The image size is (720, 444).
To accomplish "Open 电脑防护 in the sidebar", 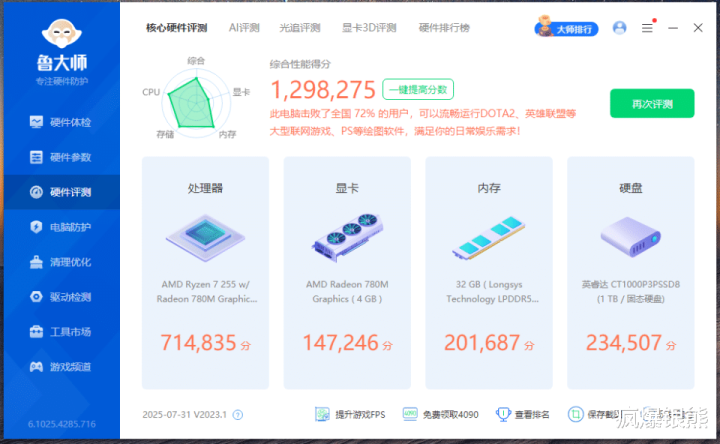I will tap(61, 227).
